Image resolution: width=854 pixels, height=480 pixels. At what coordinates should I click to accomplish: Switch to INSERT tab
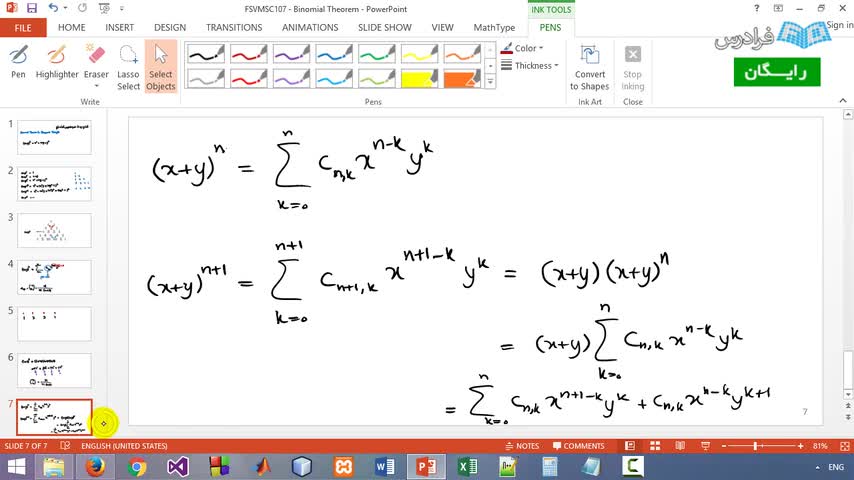coord(119,28)
